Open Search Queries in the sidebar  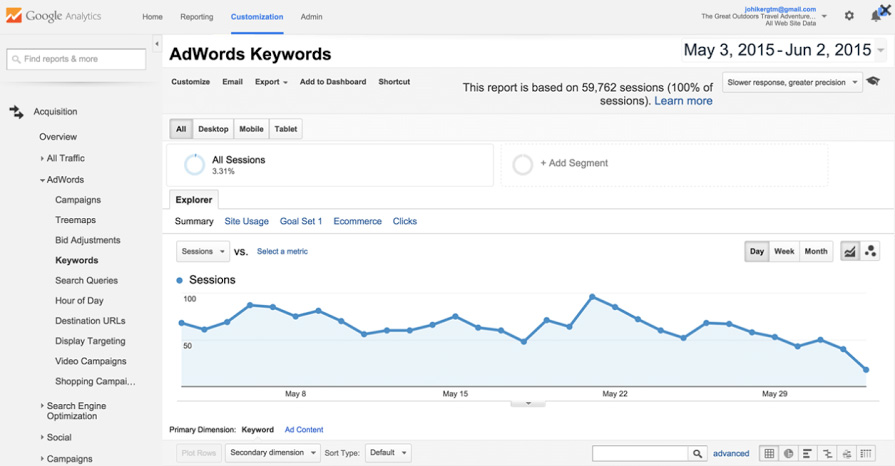point(86,280)
